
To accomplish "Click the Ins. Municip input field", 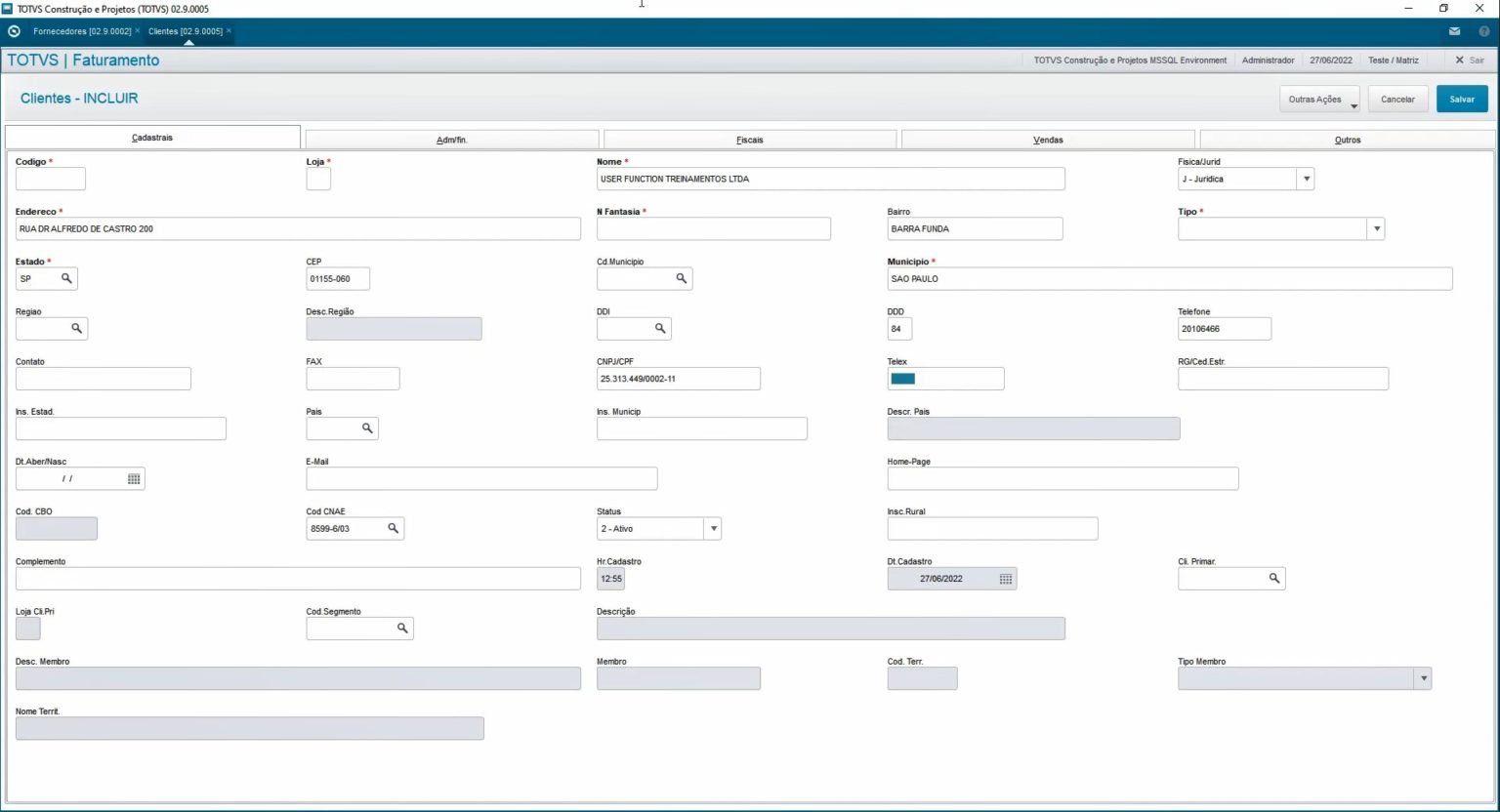I will pos(702,428).
